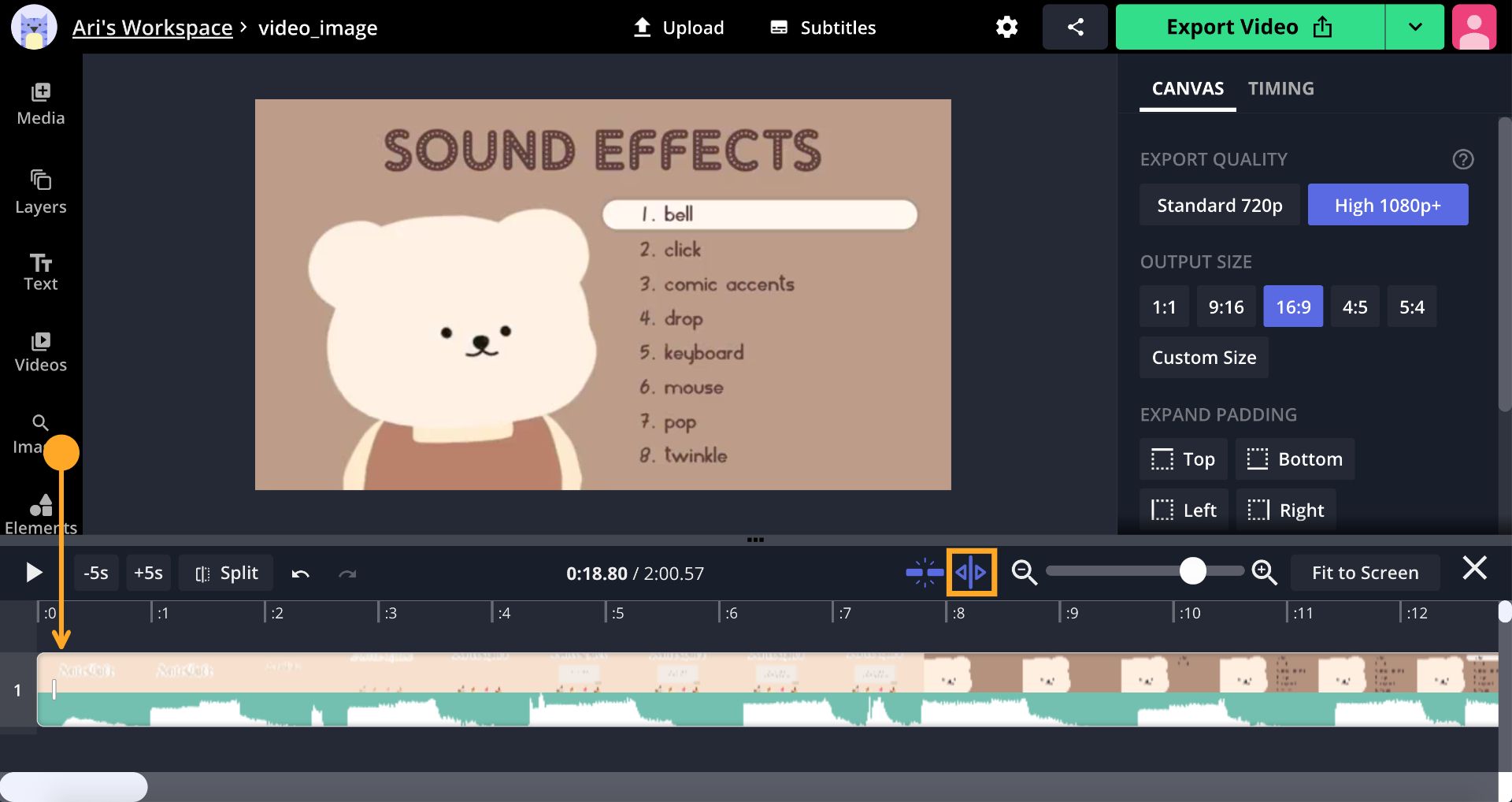Open the Videos panel
1512x802 pixels.
[x=41, y=352]
